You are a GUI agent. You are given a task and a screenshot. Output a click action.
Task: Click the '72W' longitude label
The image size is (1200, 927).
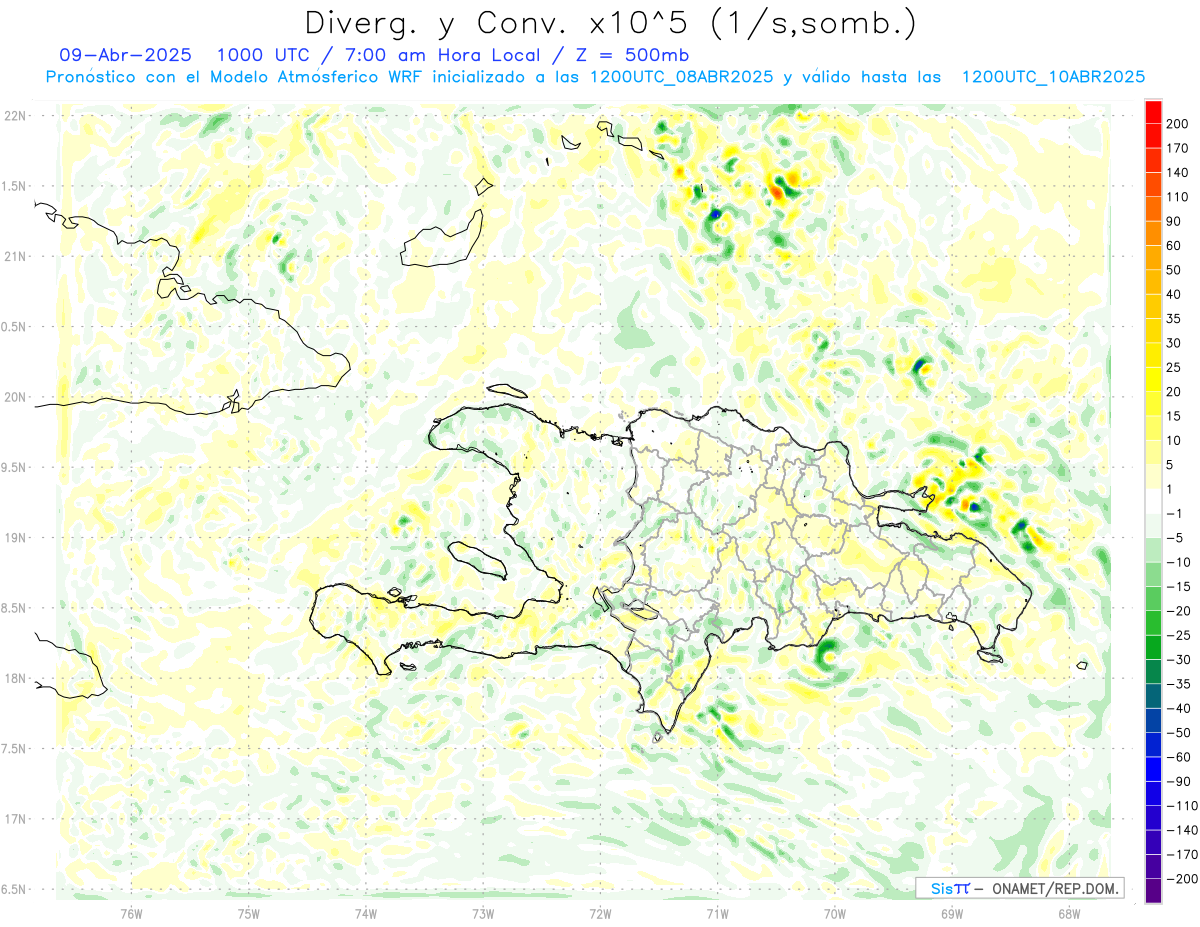tap(600, 912)
